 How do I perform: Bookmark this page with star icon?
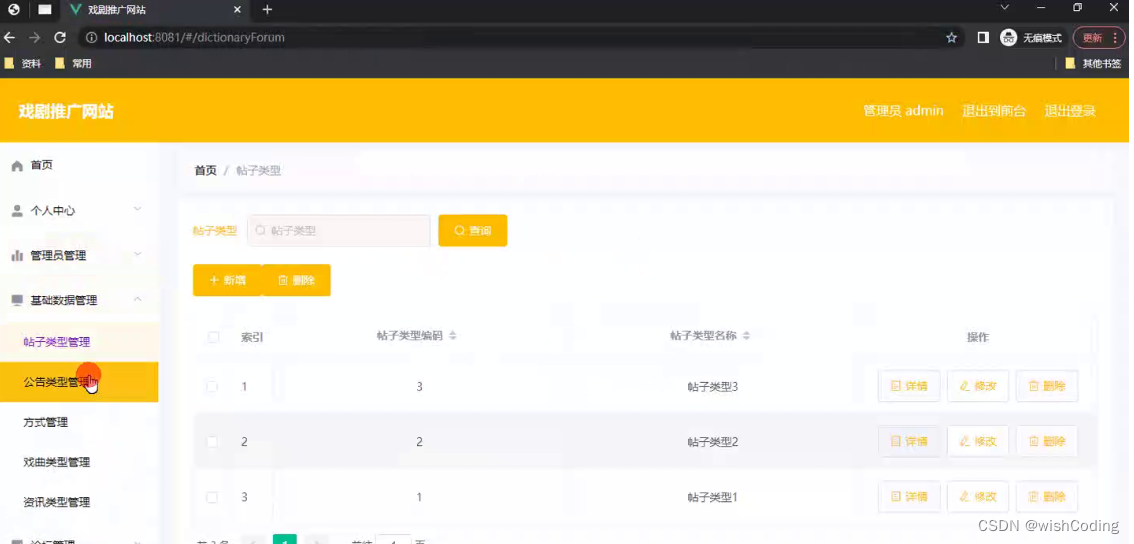951,38
